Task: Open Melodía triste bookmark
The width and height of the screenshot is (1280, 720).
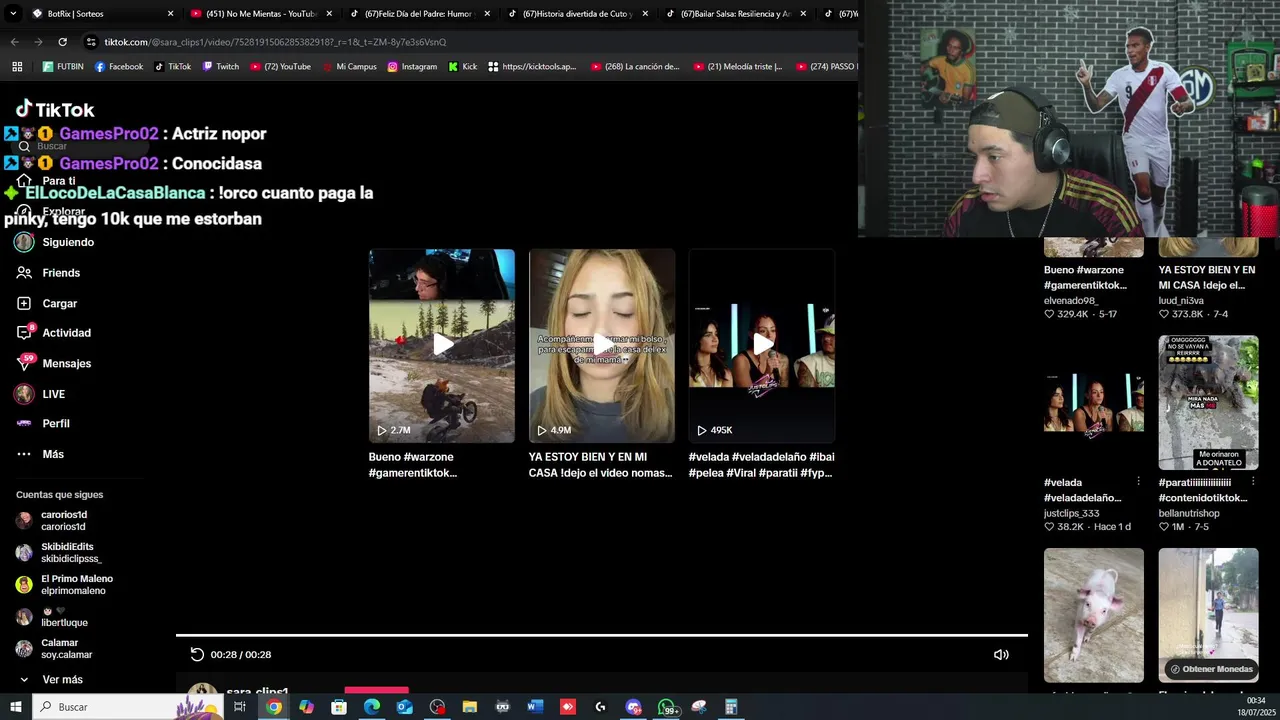Action: point(737,67)
